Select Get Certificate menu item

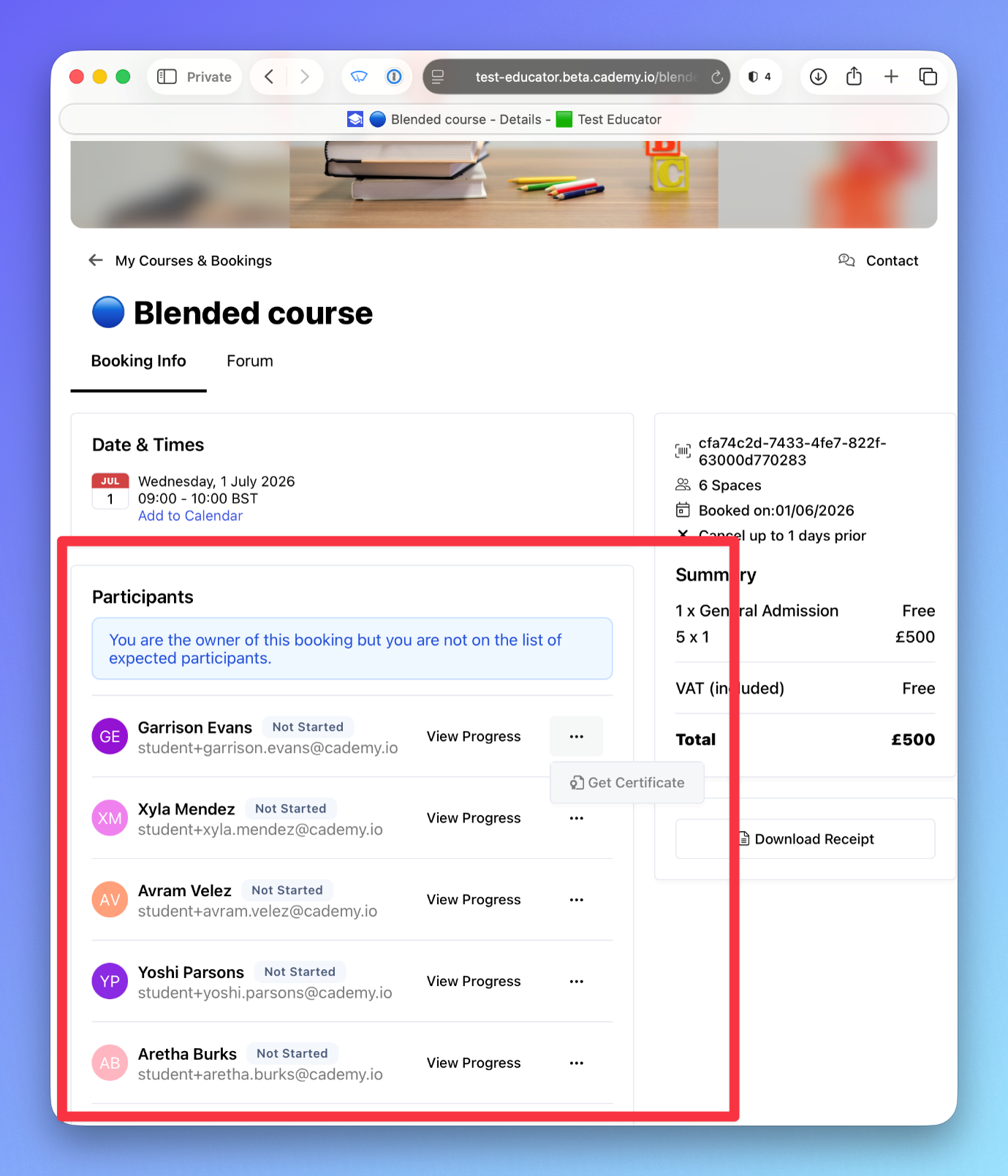click(627, 783)
